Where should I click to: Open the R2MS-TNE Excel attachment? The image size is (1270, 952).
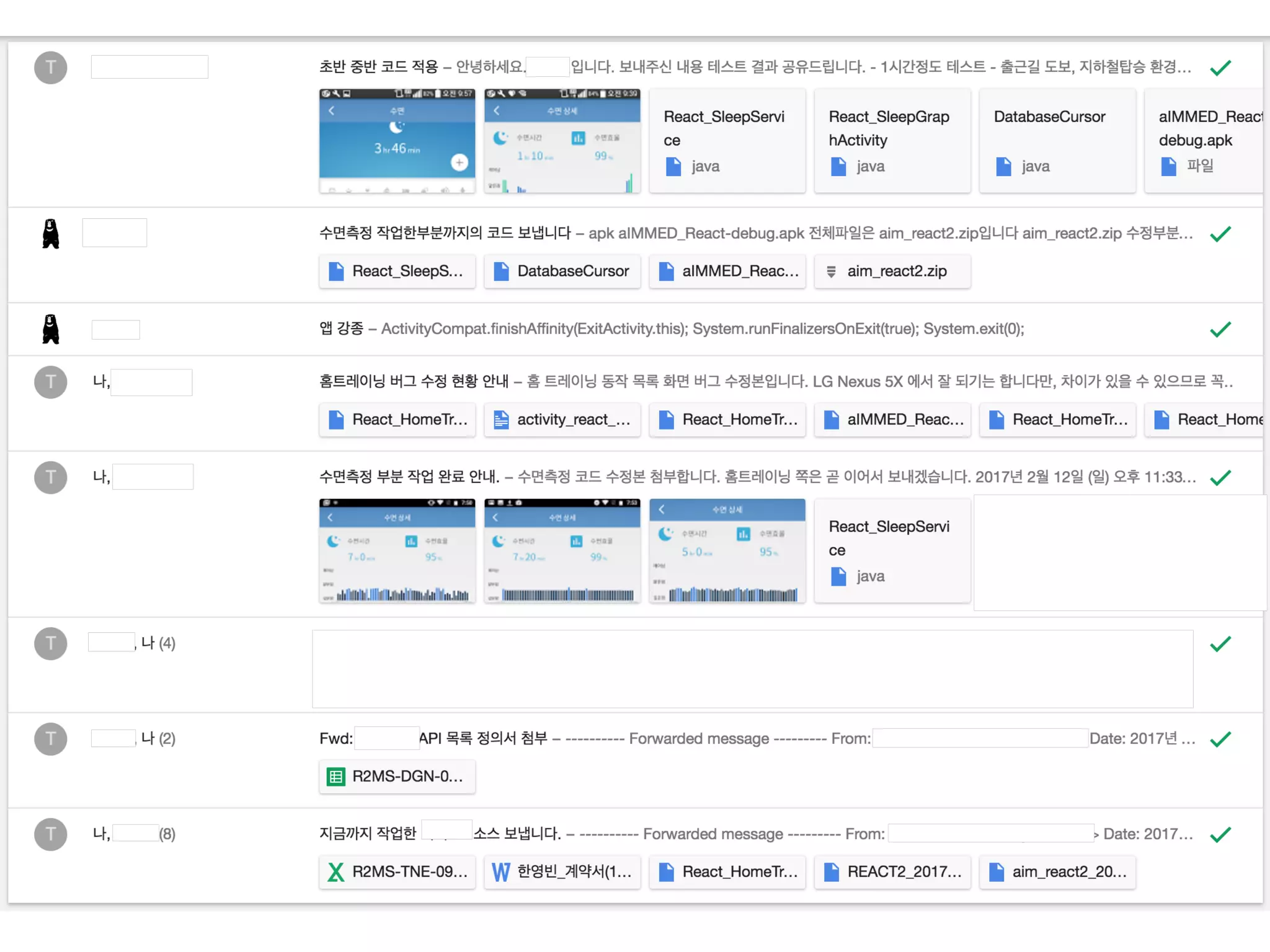pyautogui.click(x=397, y=872)
